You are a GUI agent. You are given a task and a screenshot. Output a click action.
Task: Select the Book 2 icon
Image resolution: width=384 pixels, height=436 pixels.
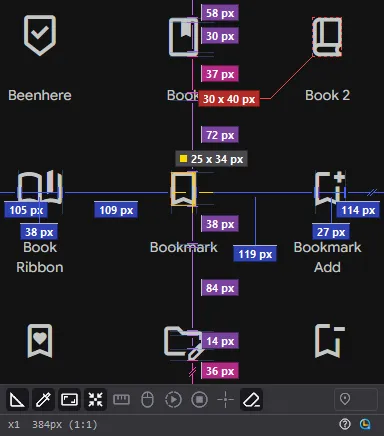click(327, 37)
